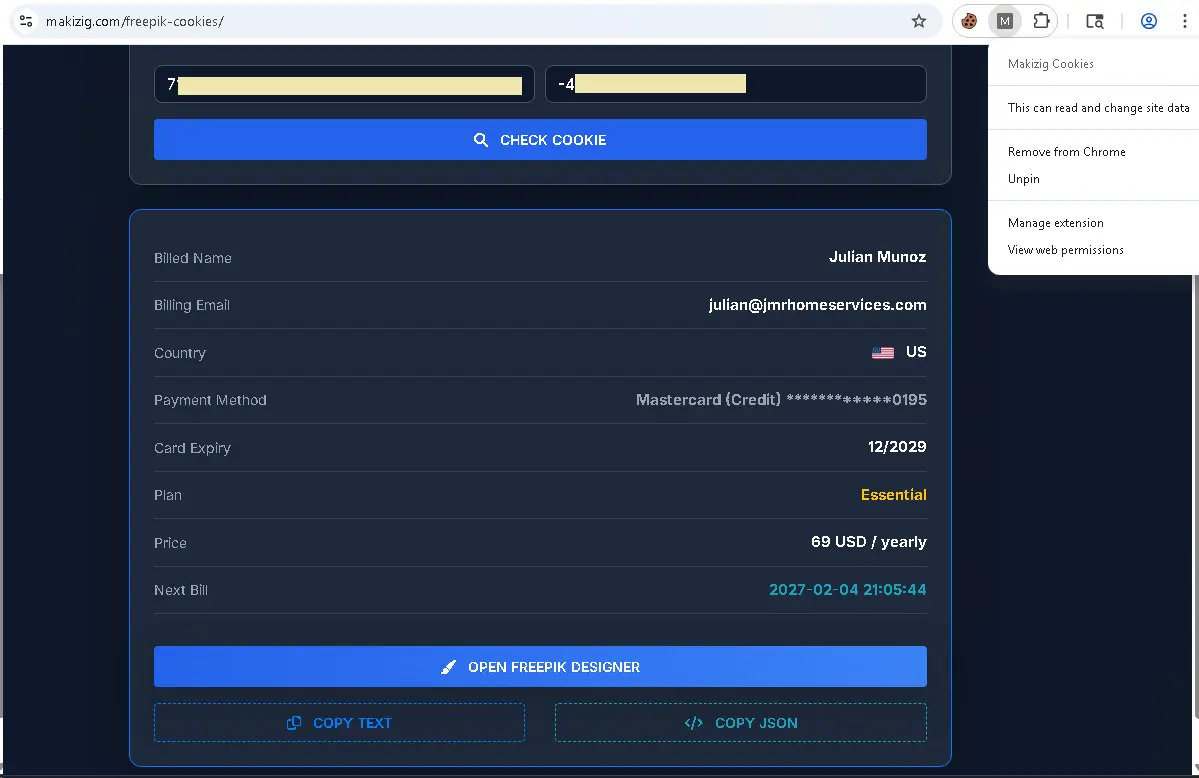Click Makizig Cookies menu header
Screen dimensions: 1199x778
1050,64
